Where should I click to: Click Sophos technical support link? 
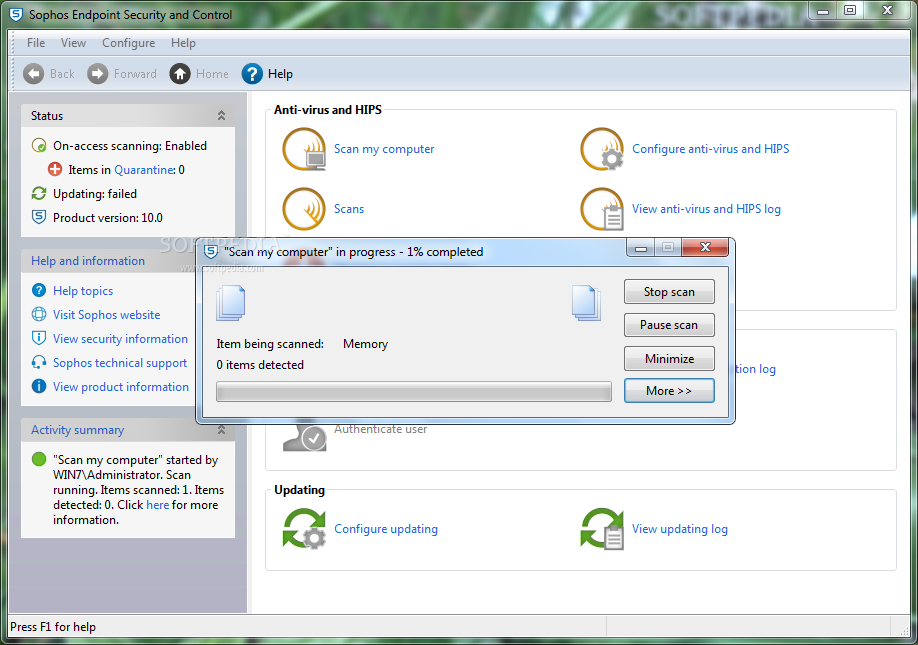coord(120,363)
